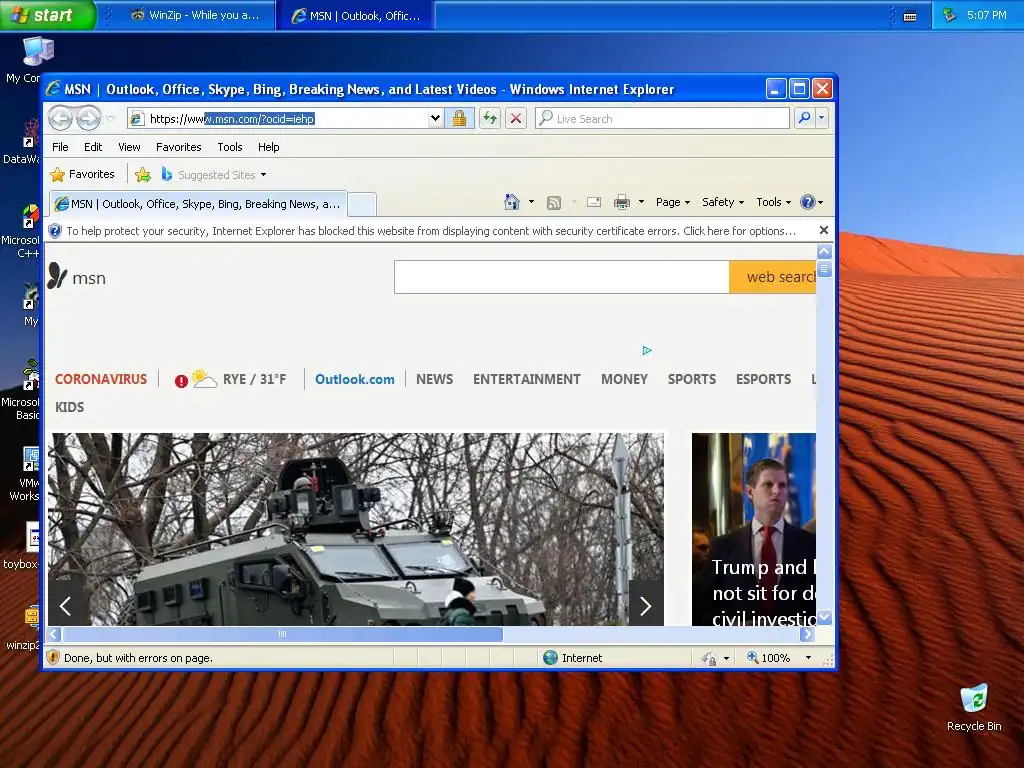Open a new blank tab
This screenshot has height=768, width=1024.
pos(362,204)
